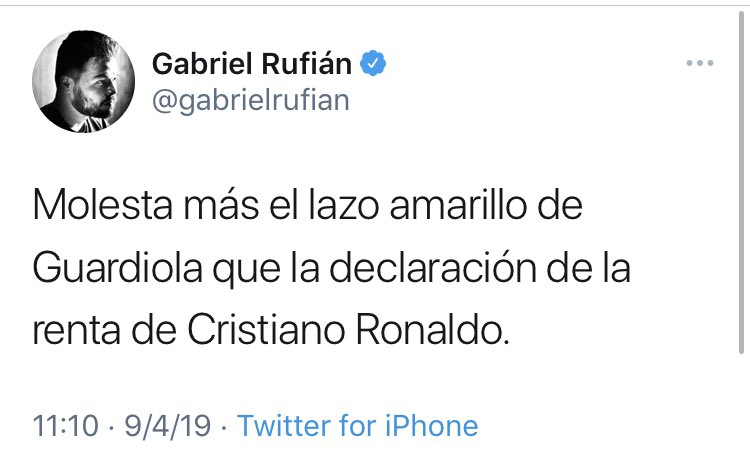Screen dimensions: 750x463
Task: Click the 9/4/19 tweet date
Action: coord(169,426)
